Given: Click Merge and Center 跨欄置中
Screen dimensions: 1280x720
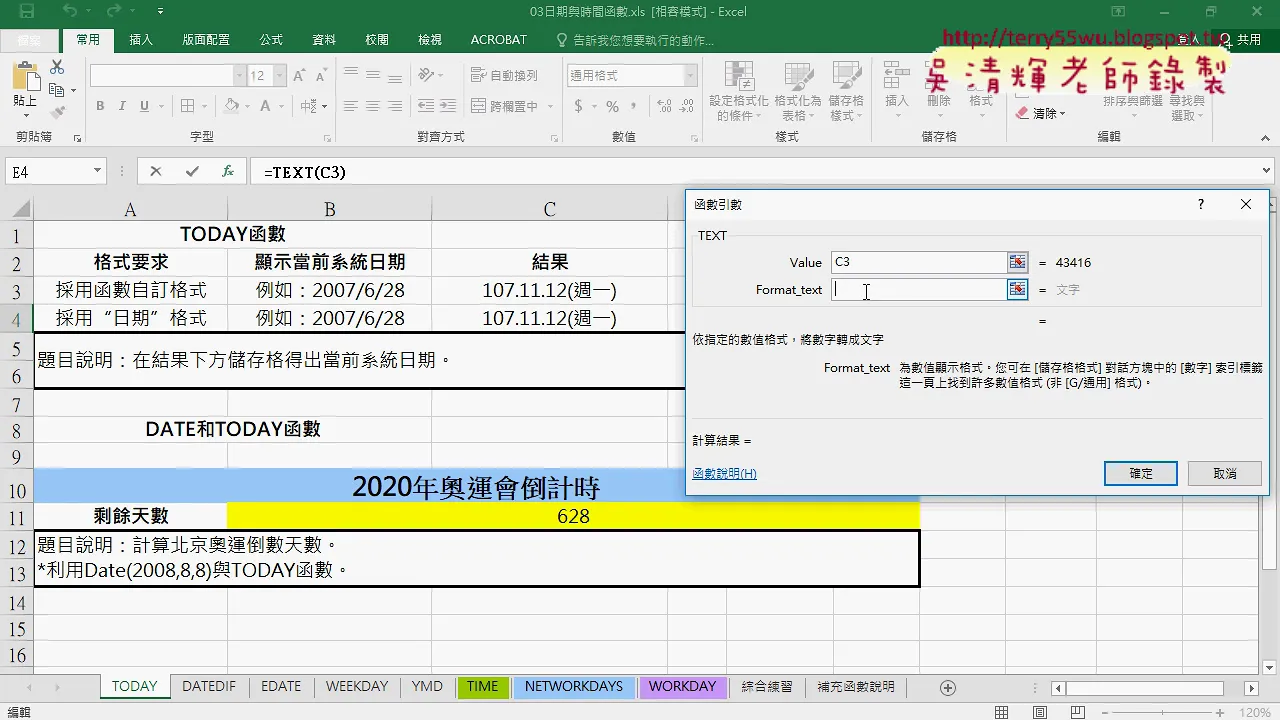Looking at the screenshot, I should 504,106.
